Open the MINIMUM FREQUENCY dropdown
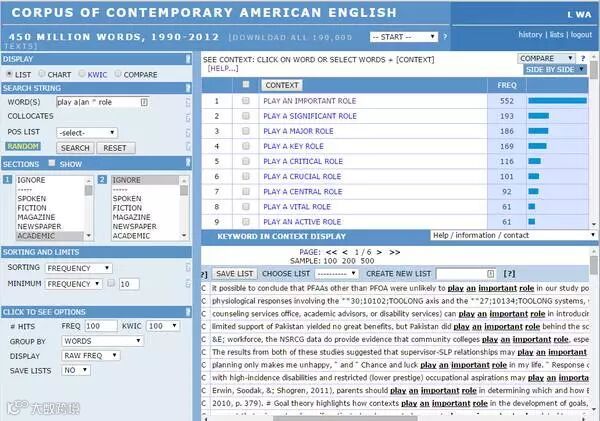This screenshot has width=600, height=421. pos(73,284)
